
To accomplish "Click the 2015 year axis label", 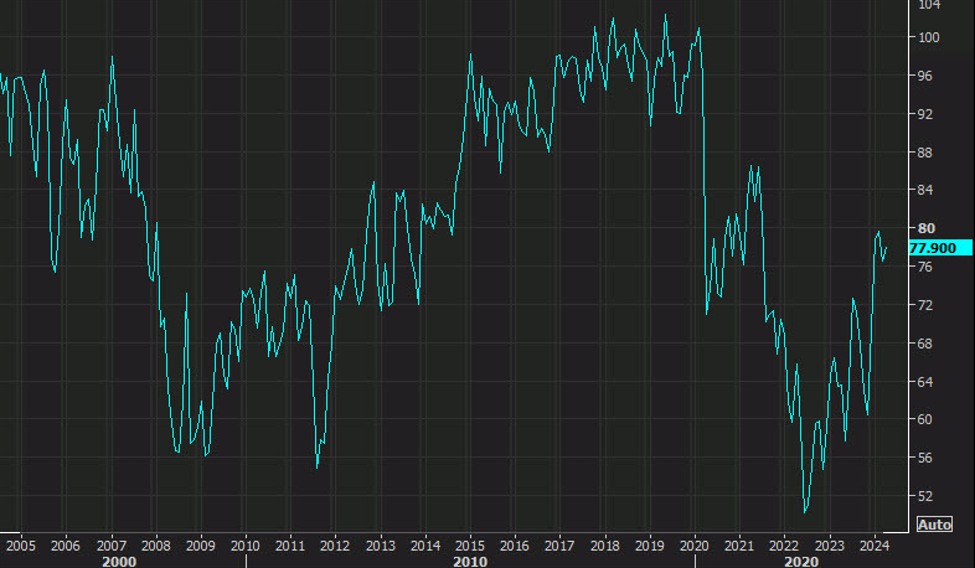I will click(x=469, y=546).
